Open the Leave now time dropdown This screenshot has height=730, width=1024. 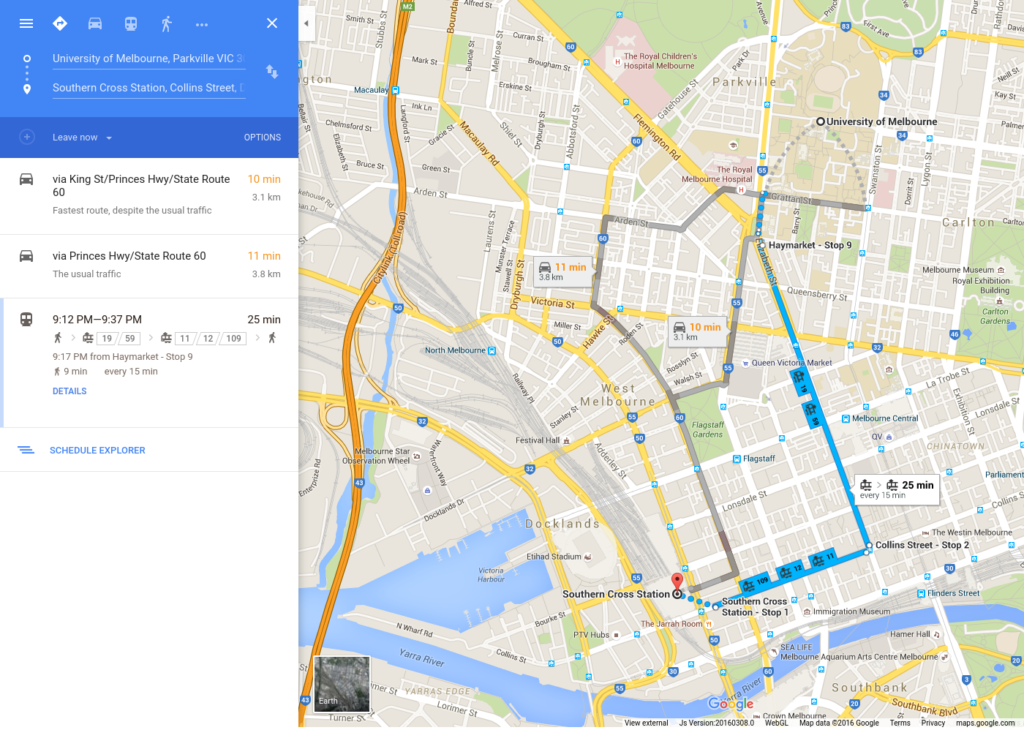82,138
